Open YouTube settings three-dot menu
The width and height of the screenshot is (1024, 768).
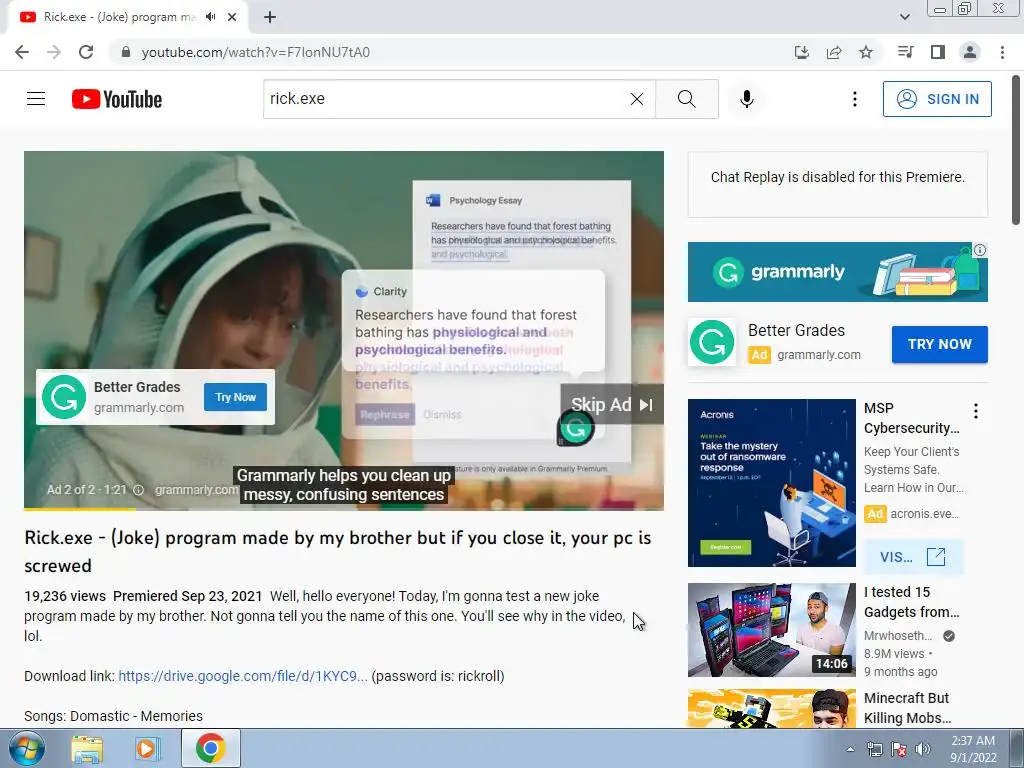tap(854, 99)
